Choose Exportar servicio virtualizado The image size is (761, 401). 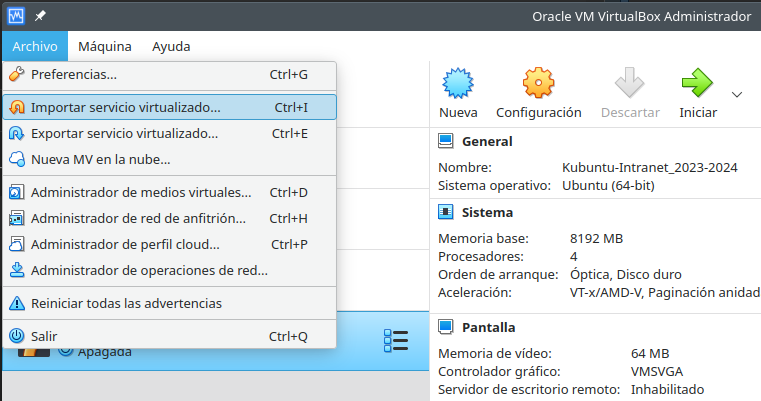(x=124, y=133)
